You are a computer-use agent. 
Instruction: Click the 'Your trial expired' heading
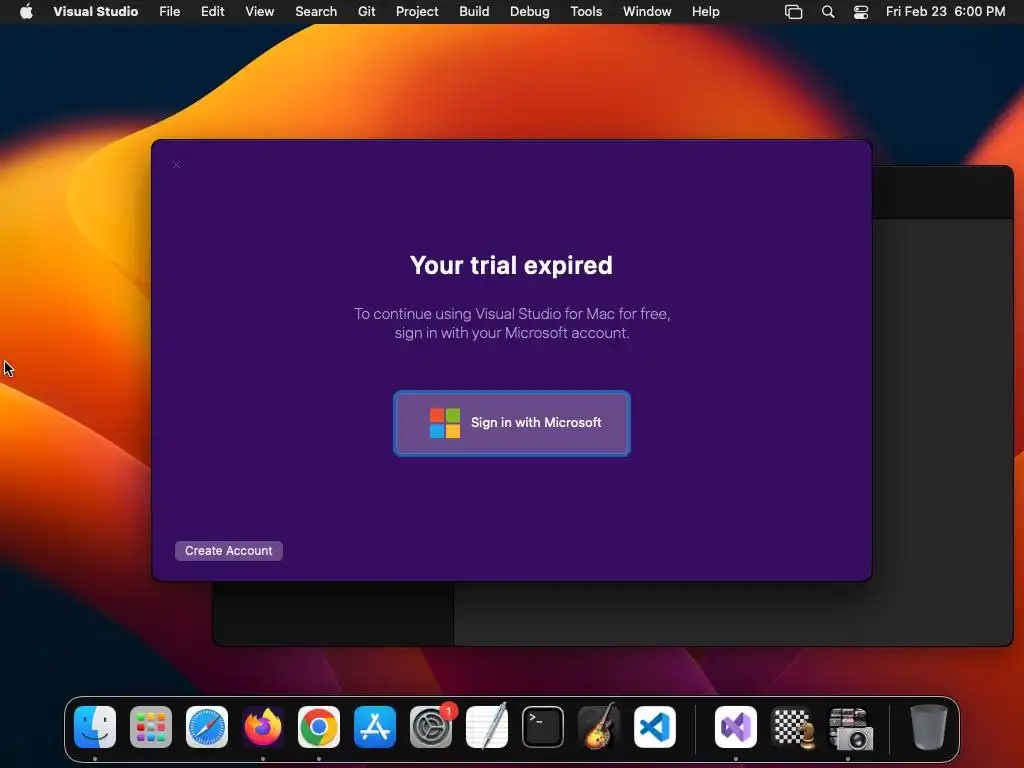(x=511, y=265)
